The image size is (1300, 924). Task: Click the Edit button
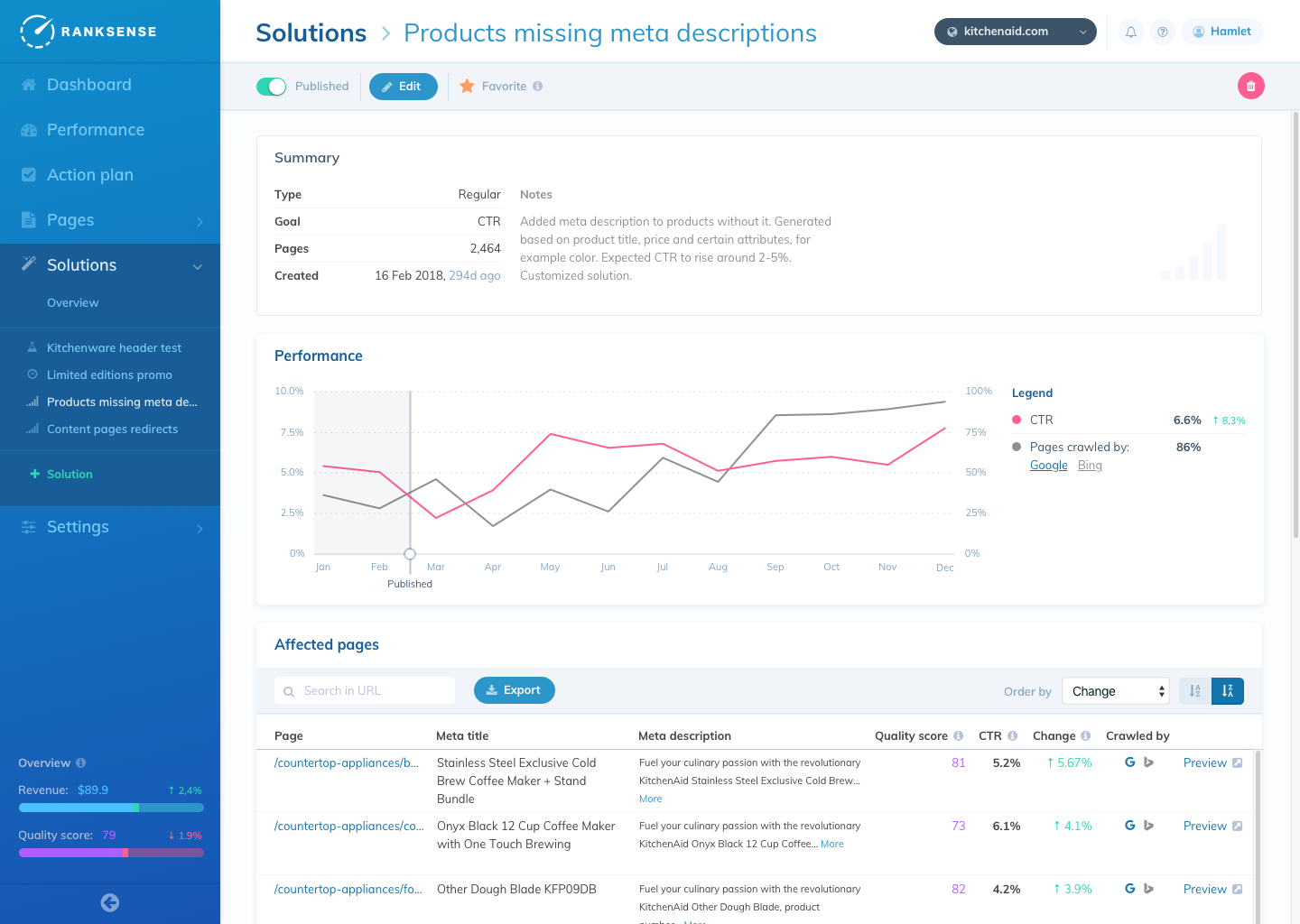coord(404,87)
